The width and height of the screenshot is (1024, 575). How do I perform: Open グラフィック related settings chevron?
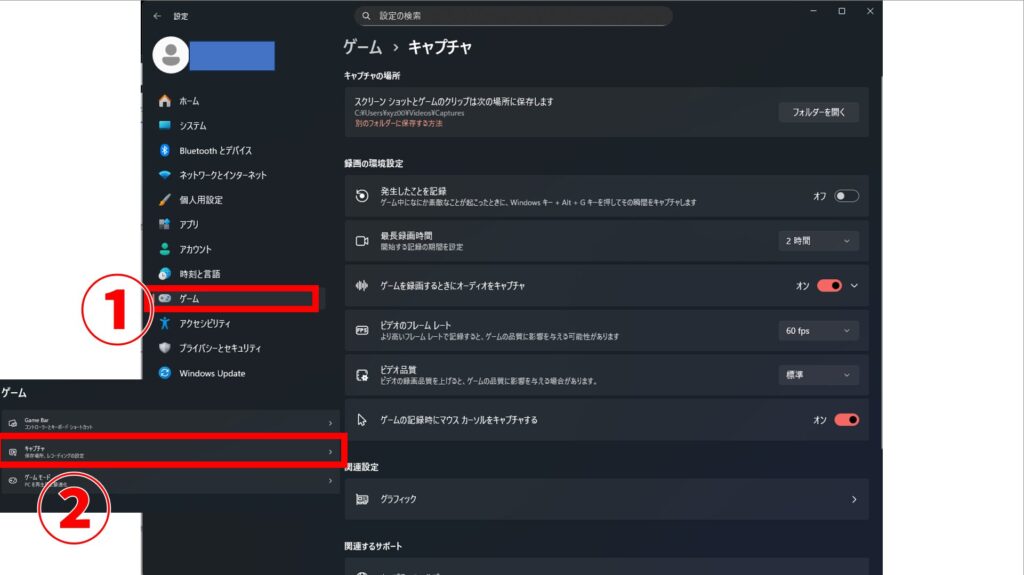coord(854,499)
